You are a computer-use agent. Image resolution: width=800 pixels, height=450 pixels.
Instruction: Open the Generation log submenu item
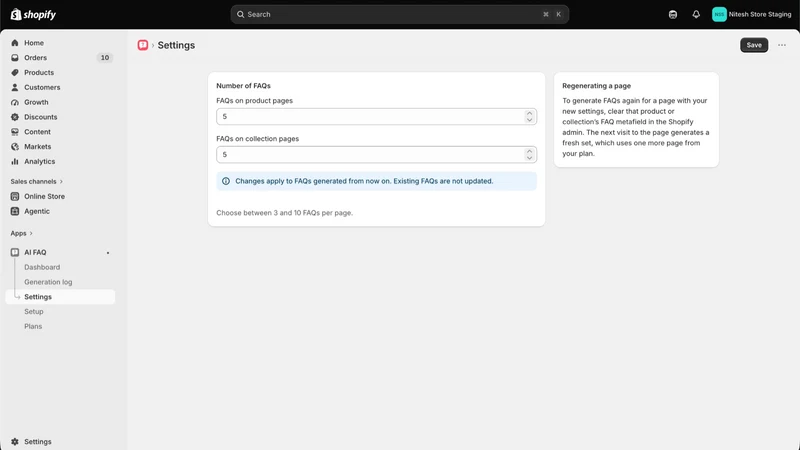pyautogui.click(x=48, y=282)
